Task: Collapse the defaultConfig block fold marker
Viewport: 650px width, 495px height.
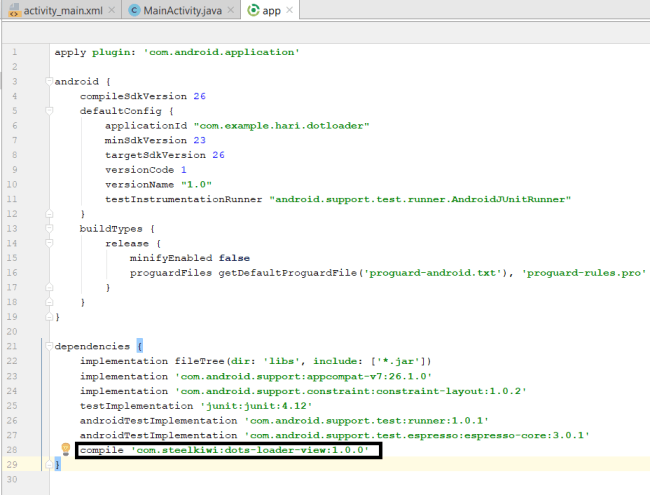Action: pyautogui.click(x=49, y=111)
